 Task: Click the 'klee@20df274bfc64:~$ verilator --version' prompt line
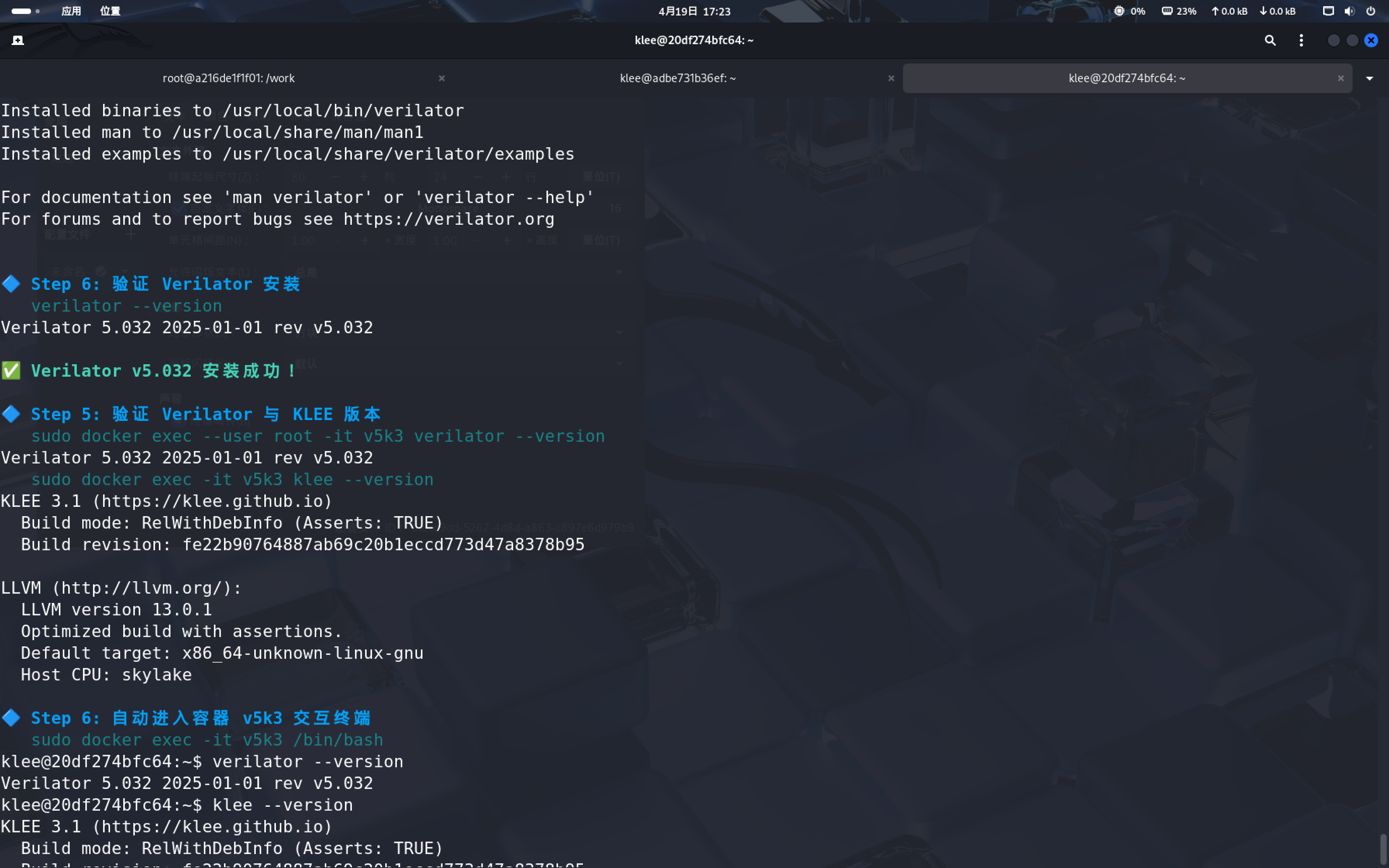[202, 761]
